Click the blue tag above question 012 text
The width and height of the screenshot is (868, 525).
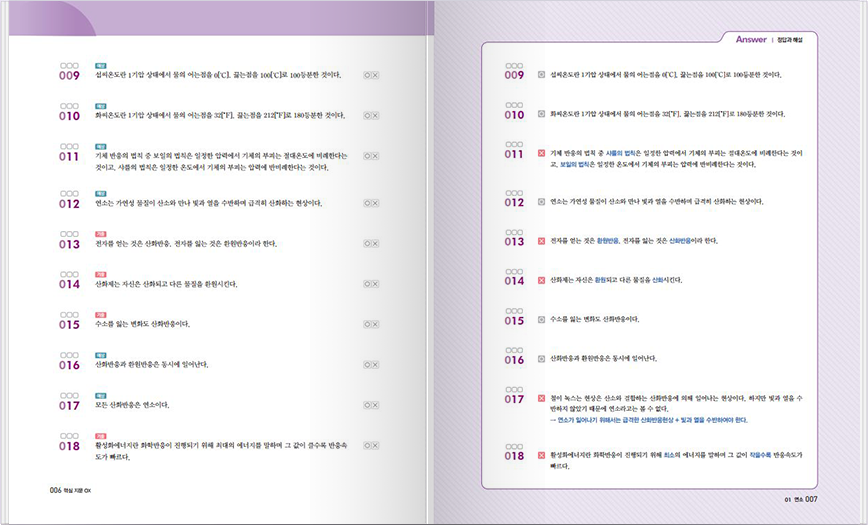[101, 193]
